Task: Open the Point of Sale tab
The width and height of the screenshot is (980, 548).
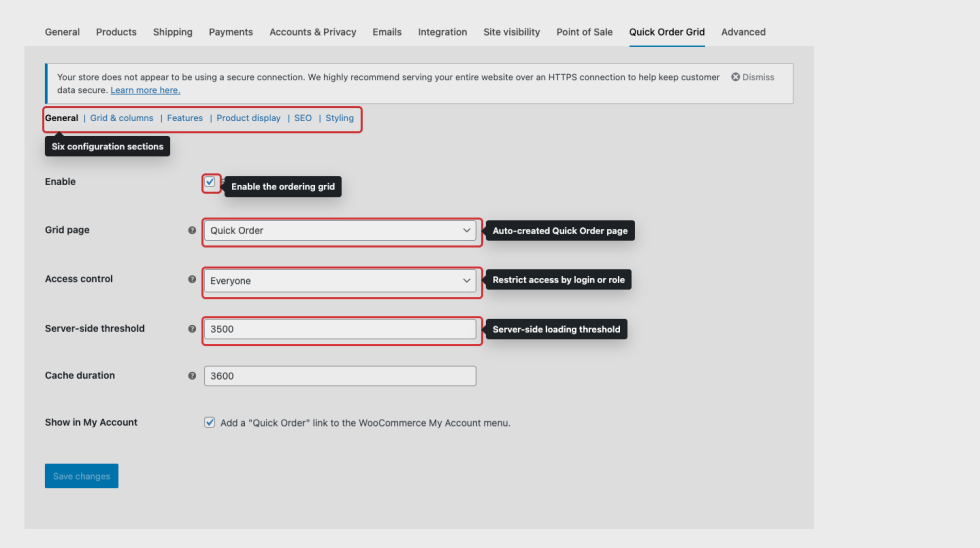Action: point(584,32)
